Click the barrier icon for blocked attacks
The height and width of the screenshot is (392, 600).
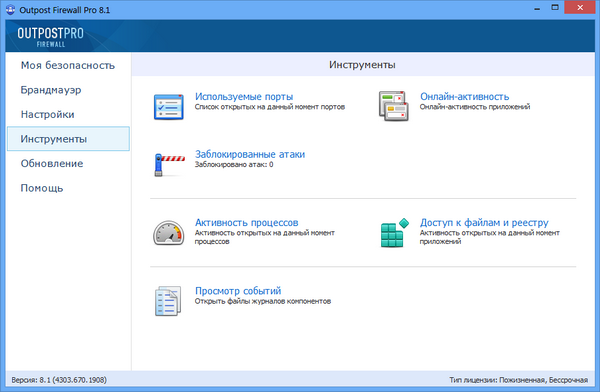(169, 165)
